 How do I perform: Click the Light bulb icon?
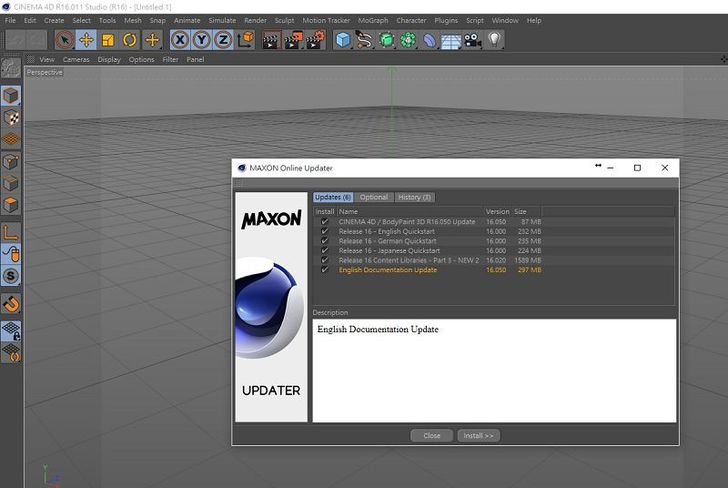point(494,40)
